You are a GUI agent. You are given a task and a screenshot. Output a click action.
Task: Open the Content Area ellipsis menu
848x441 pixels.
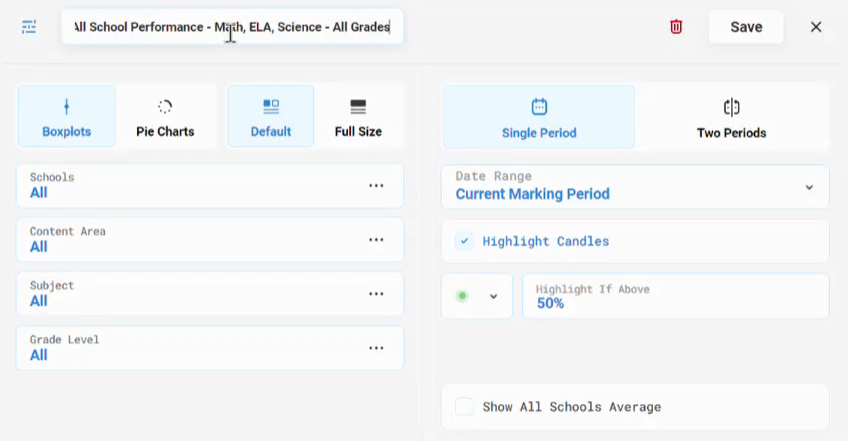click(x=376, y=240)
